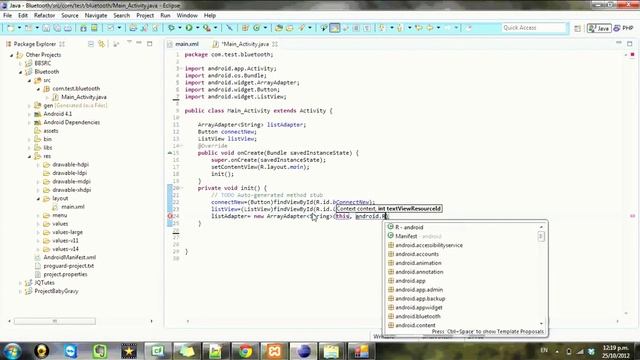Click the Windows Start button
Viewport: 640px width, 360px height.
pyautogui.click(x=12, y=351)
